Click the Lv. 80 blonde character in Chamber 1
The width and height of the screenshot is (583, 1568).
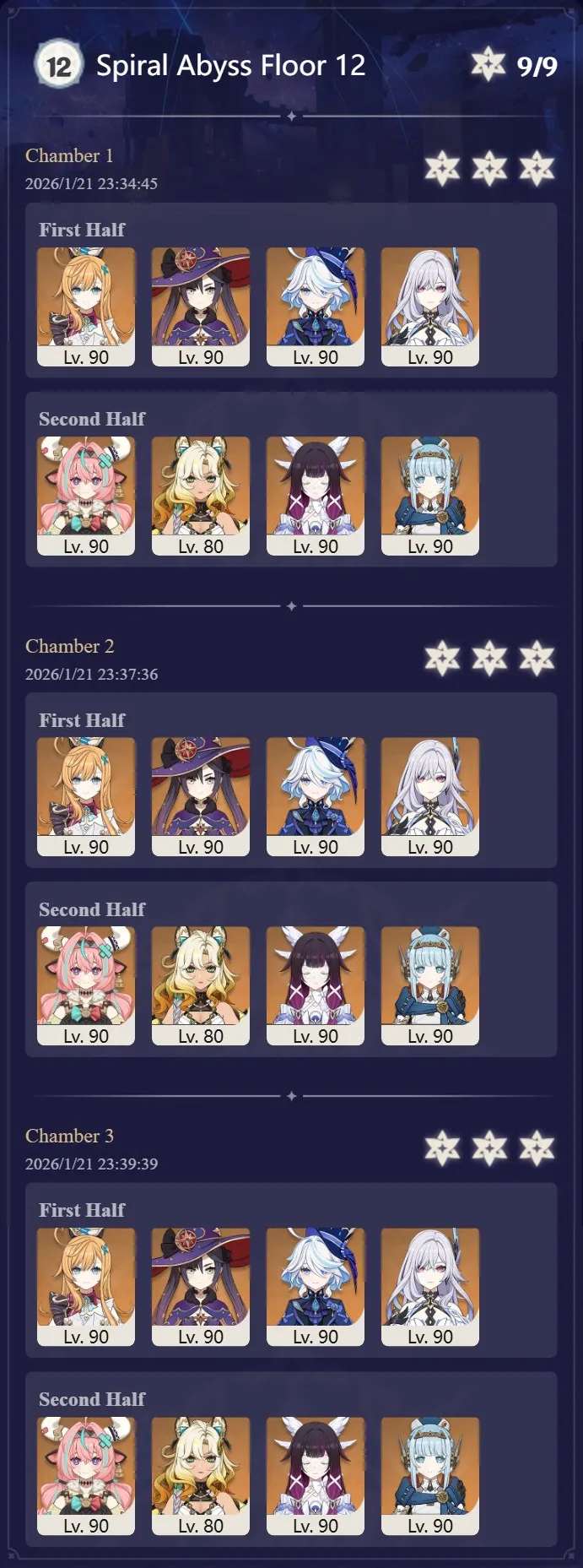(x=201, y=496)
